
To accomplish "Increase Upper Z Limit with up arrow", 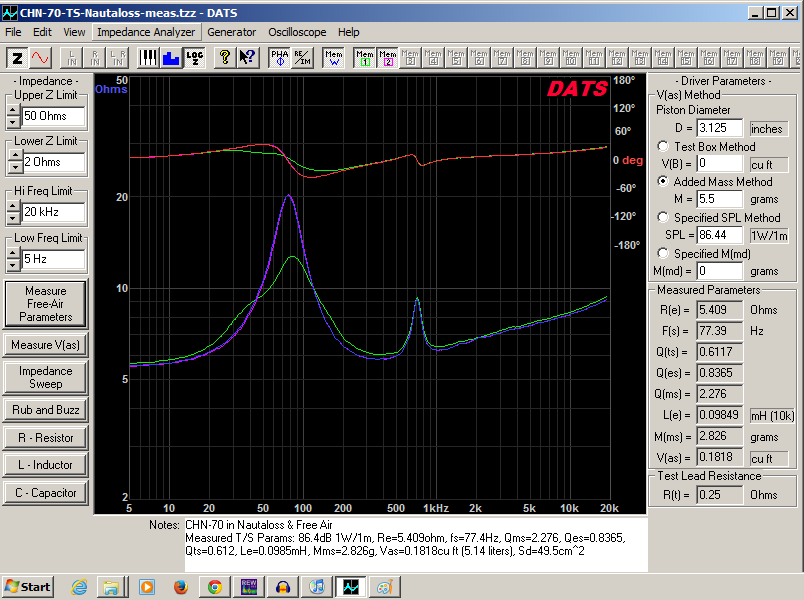I will [13, 111].
